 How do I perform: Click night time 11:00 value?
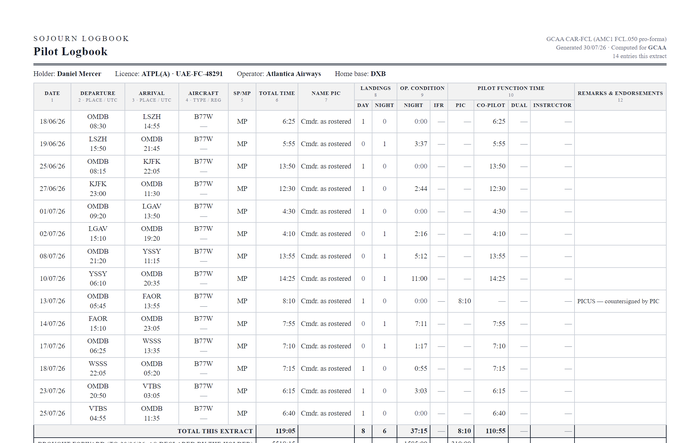click(x=419, y=278)
